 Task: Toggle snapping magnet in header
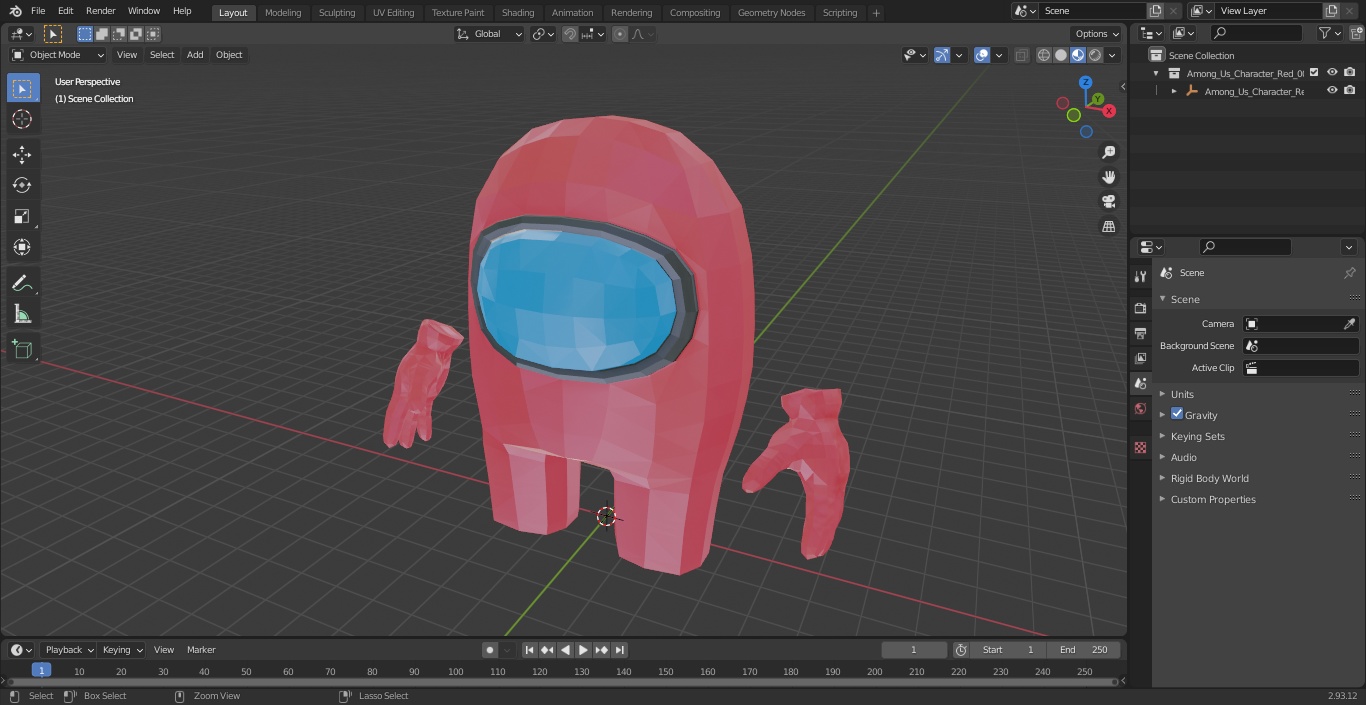569,34
